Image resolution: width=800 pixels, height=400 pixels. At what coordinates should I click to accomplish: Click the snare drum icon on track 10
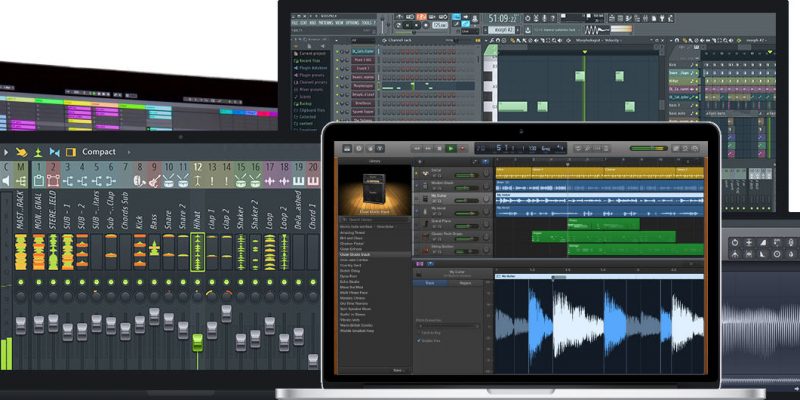(x=168, y=181)
